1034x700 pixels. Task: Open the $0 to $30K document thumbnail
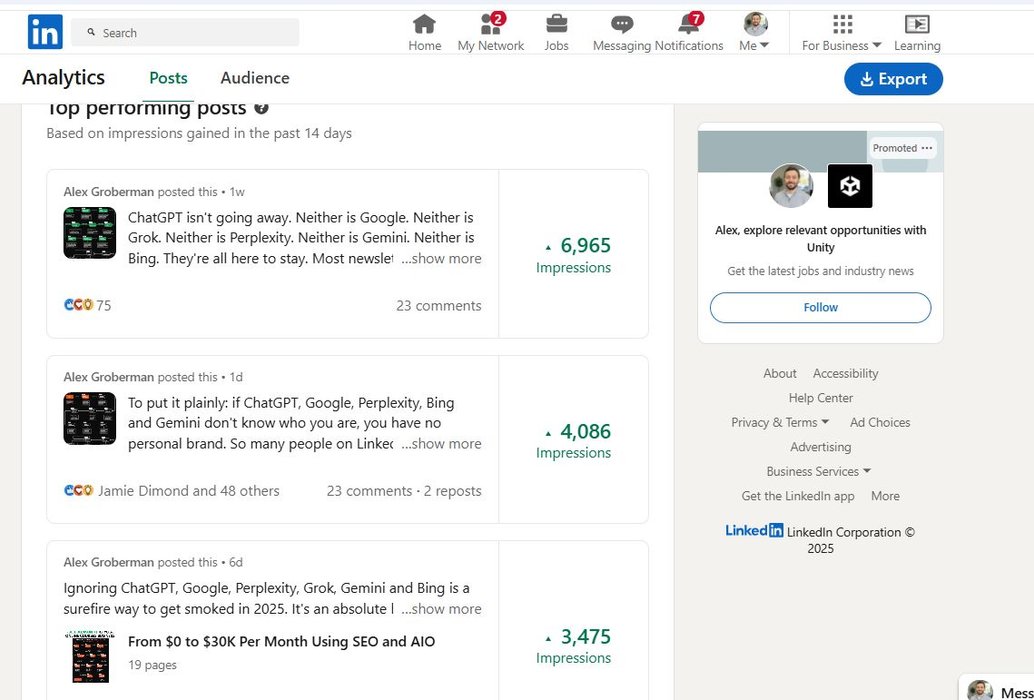click(90, 655)
